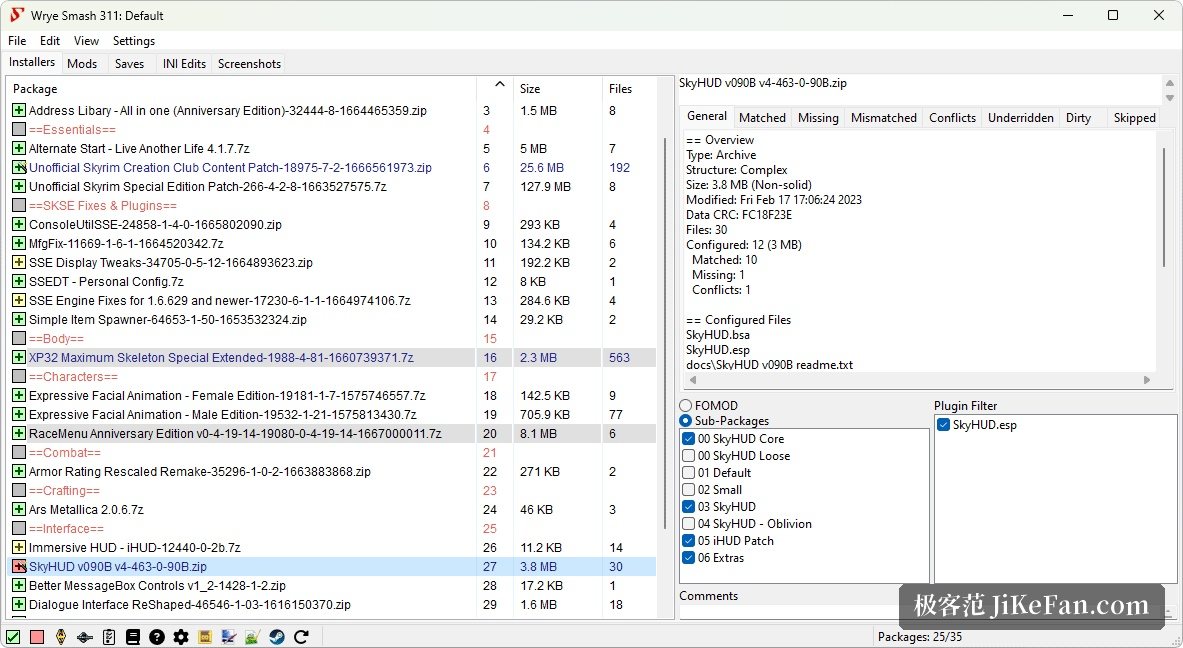Click the status box of RaceMenu Anniversary Edition
This screenshot has width=1183, height=648.
pyautogui.click(x=20, y=434)
